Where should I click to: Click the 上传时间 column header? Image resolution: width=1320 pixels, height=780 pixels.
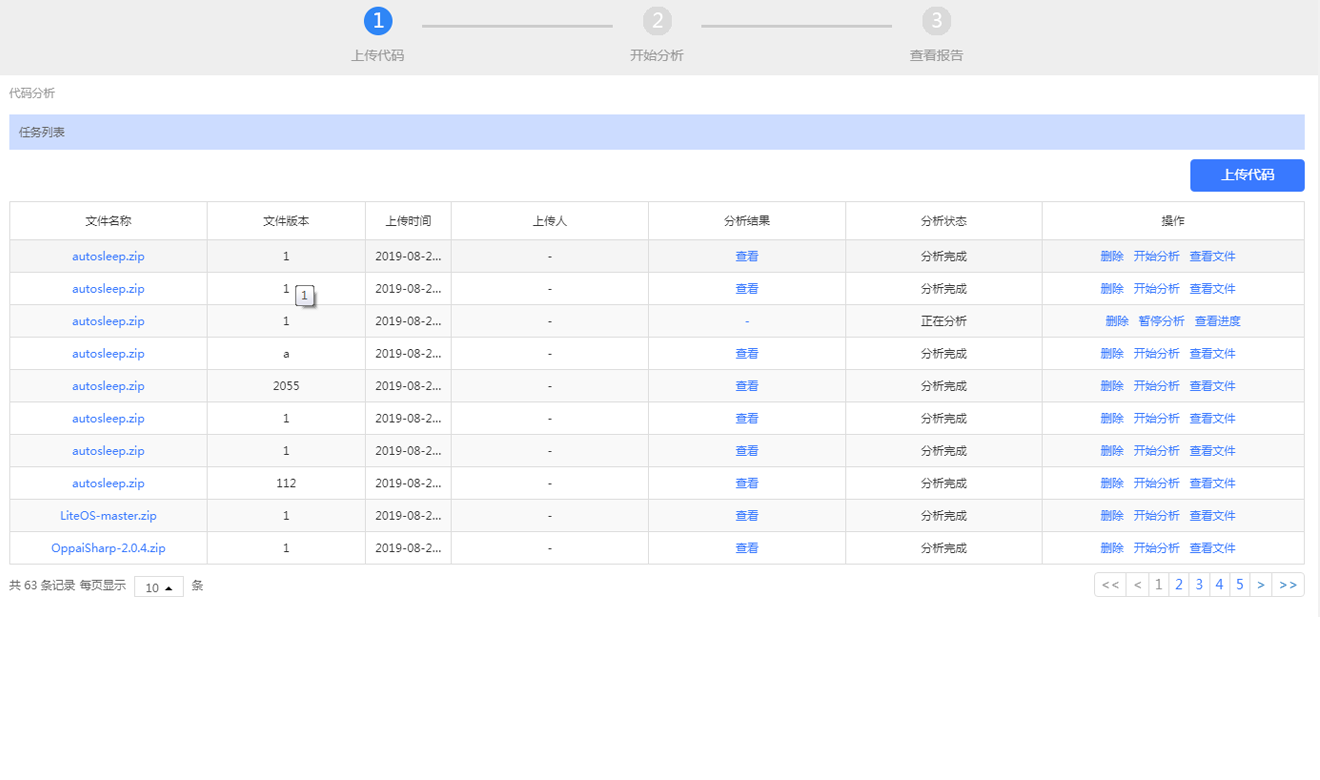pyautogui.click(x=408, y=221)
